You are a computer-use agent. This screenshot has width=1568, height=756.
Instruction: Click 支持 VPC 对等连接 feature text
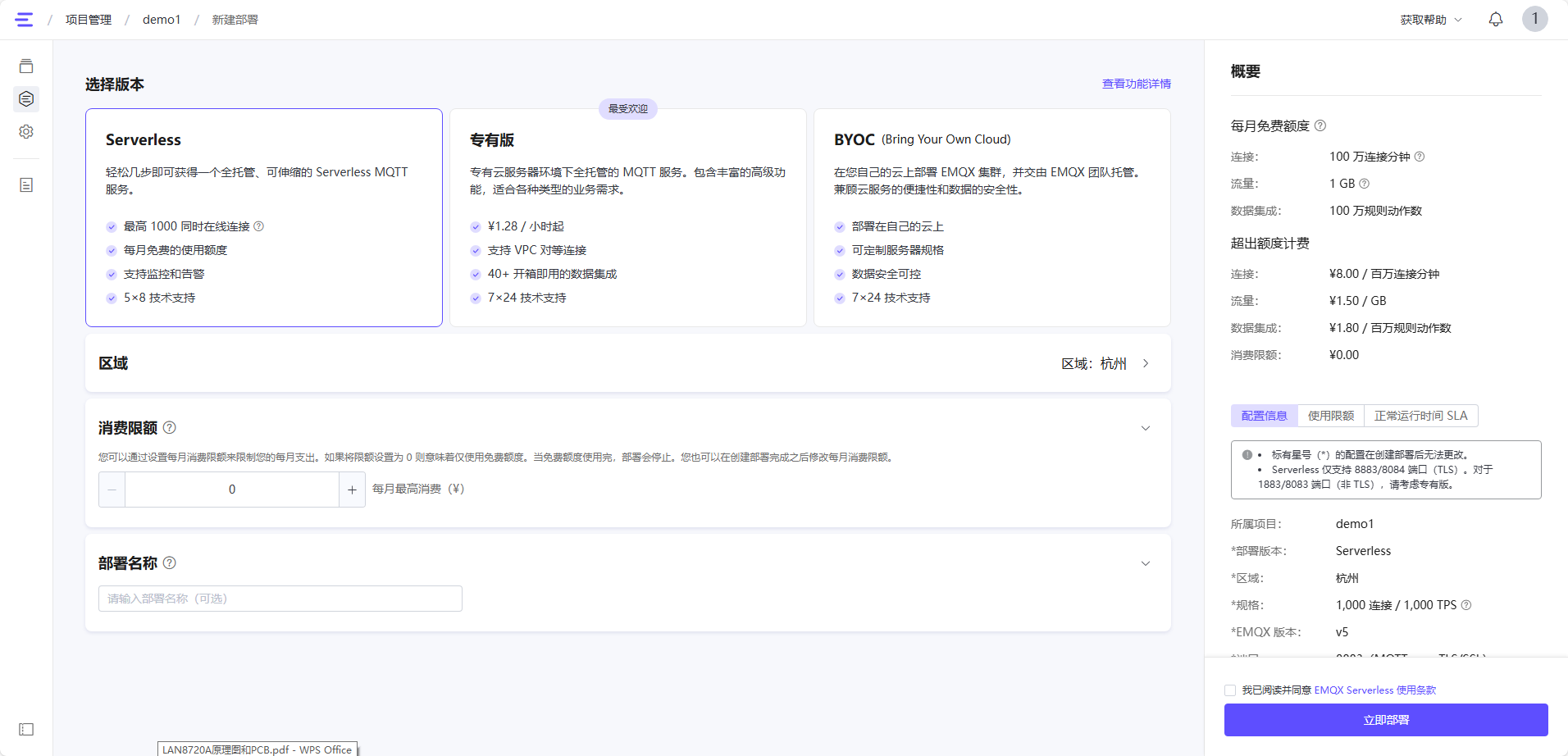coord(537,250)
